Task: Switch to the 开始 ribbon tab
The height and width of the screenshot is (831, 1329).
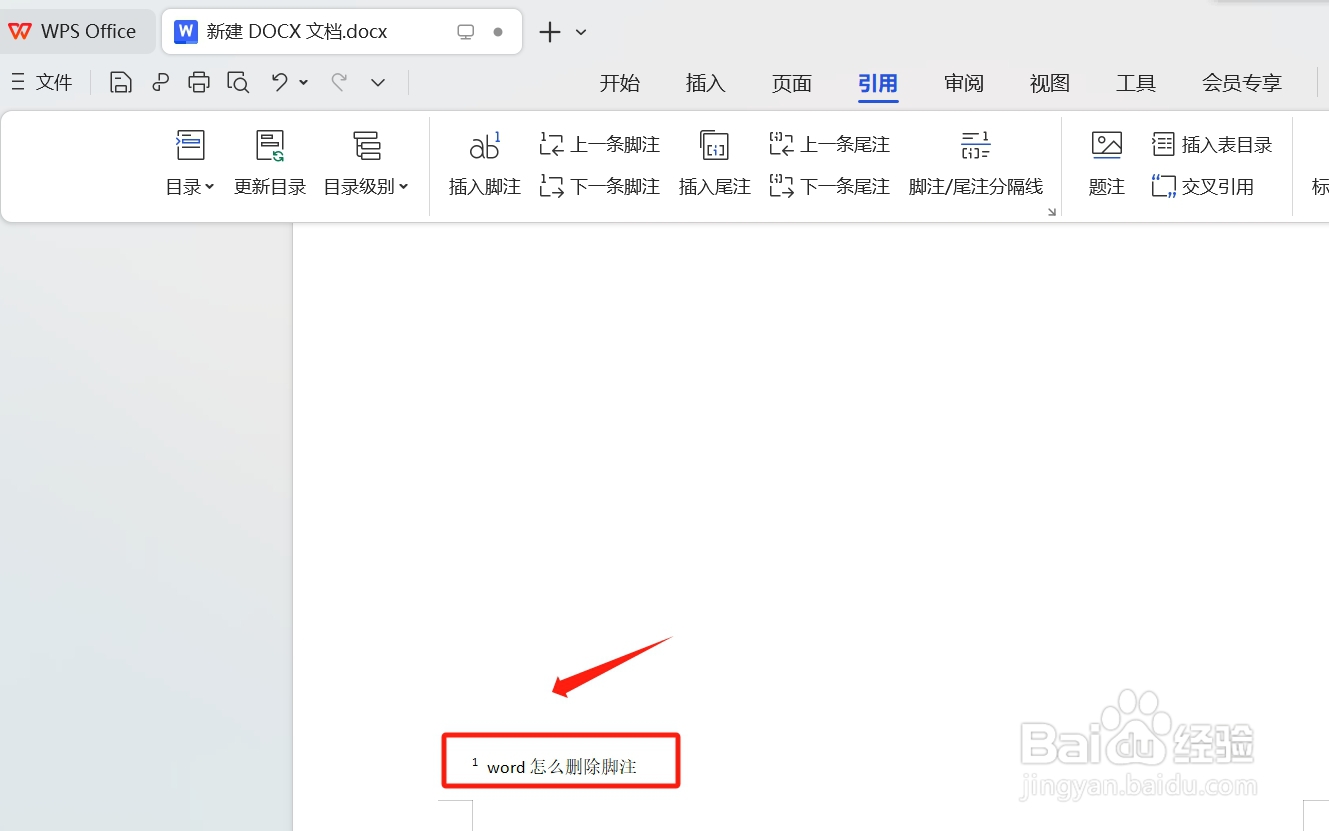Action: [x=620, y=83]
